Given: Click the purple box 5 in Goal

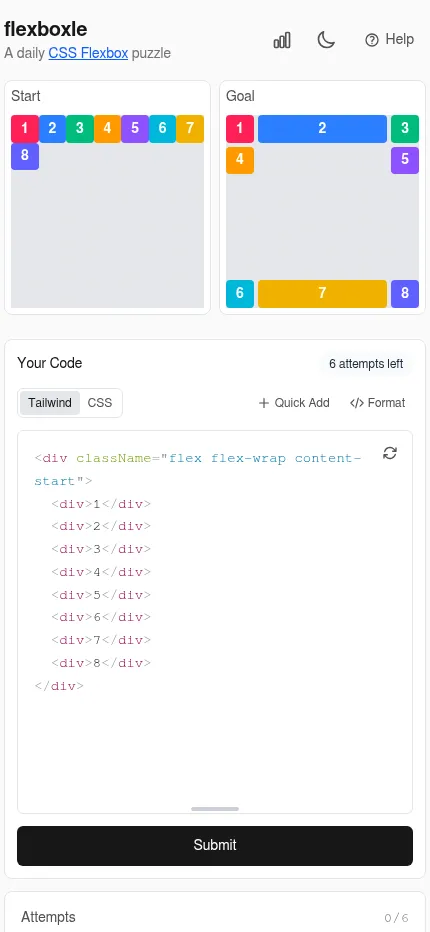Looking at the screenshot, I should tap(405, 160).
